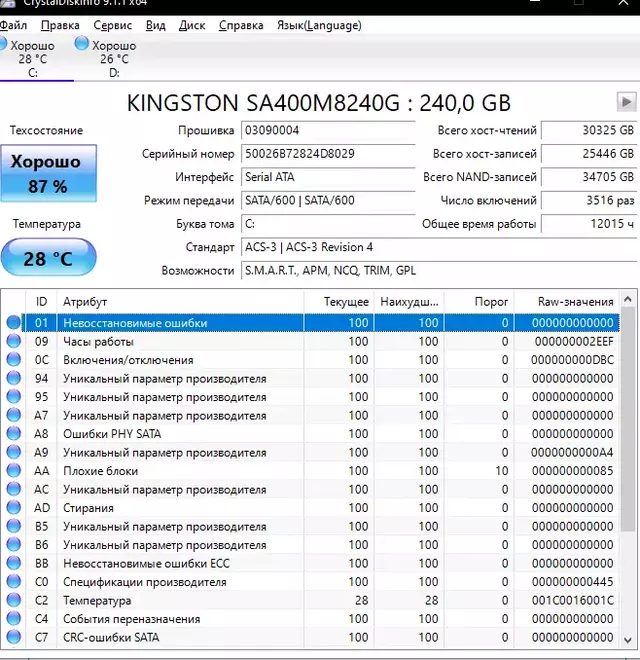Viewport: 640px width, 660px height.
Task: Click total host writes value 25446 GB
Action: coord(589,154)
